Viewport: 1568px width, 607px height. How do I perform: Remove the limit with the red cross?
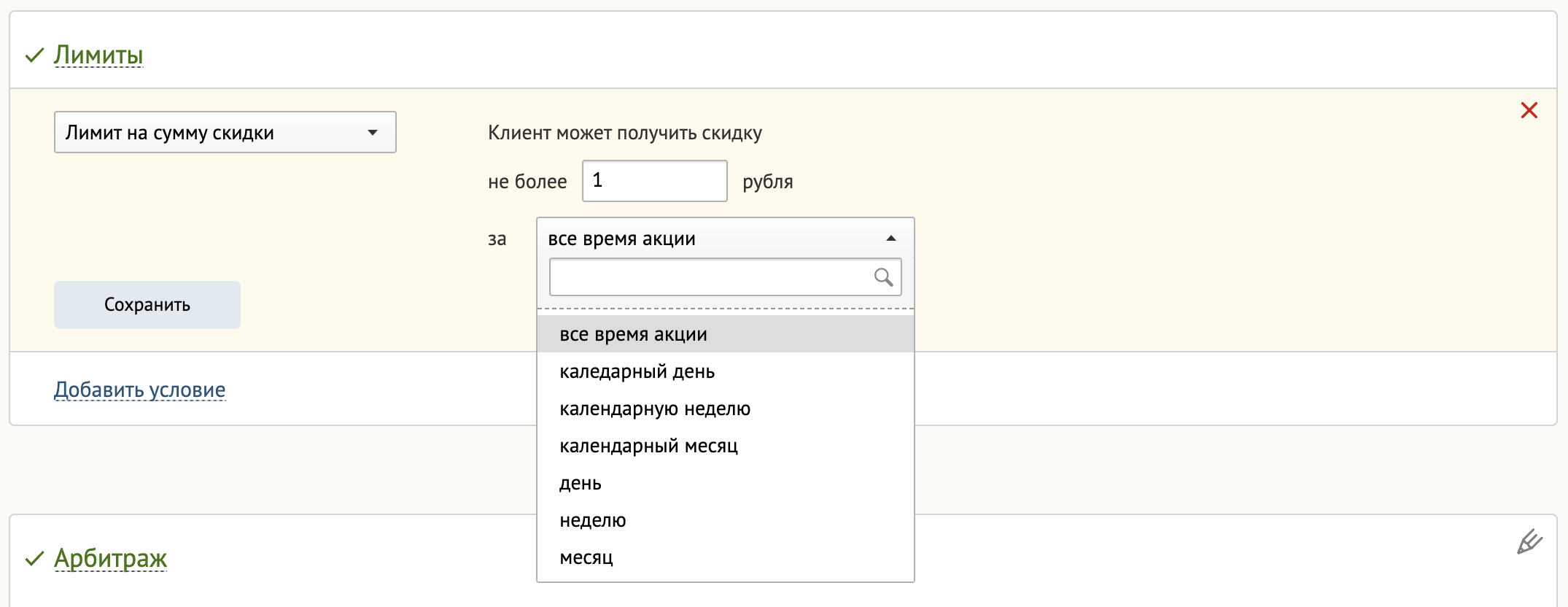pos(1529,110)
